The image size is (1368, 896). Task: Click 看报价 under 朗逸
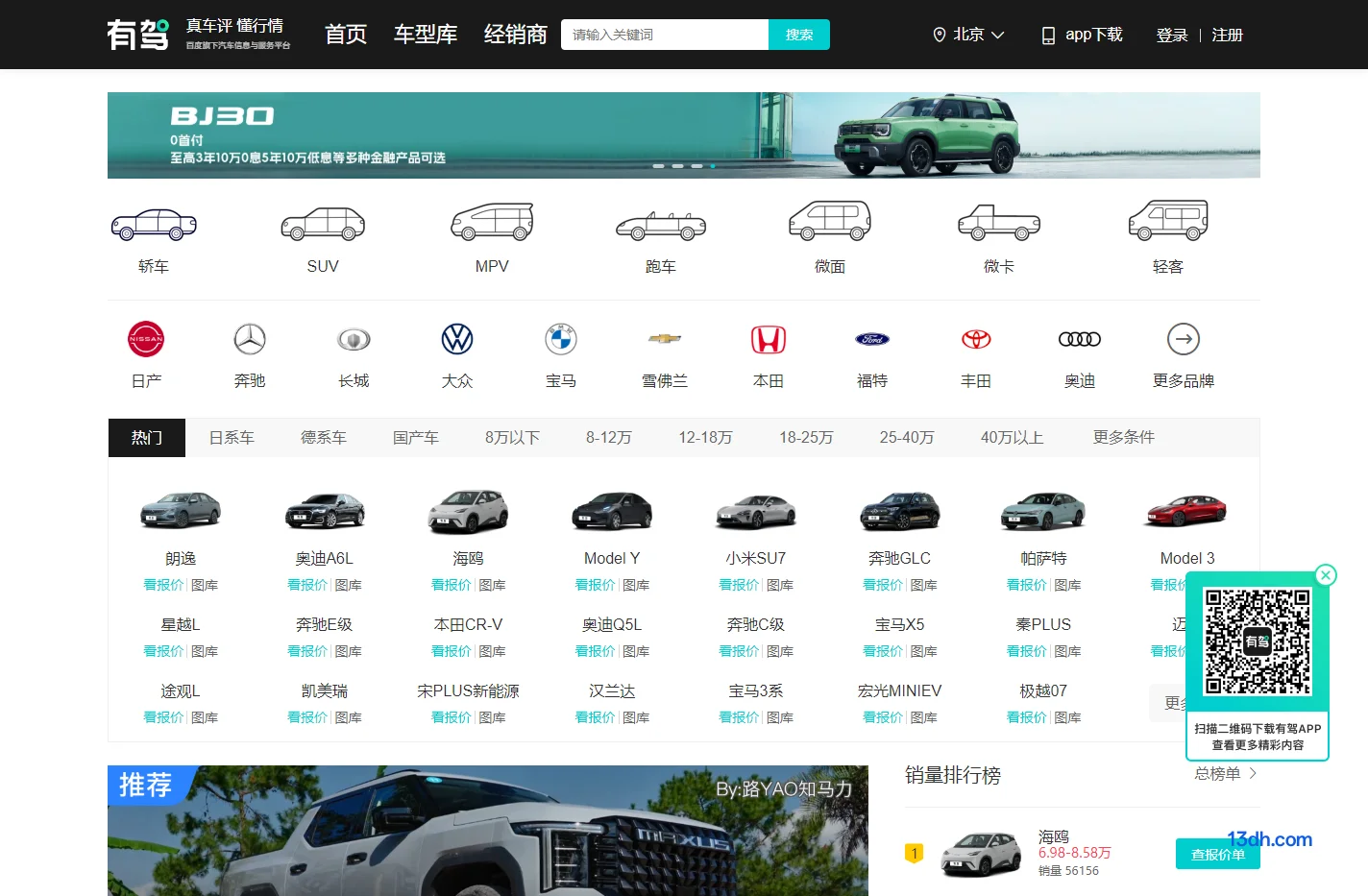click(x=163, y=585)
